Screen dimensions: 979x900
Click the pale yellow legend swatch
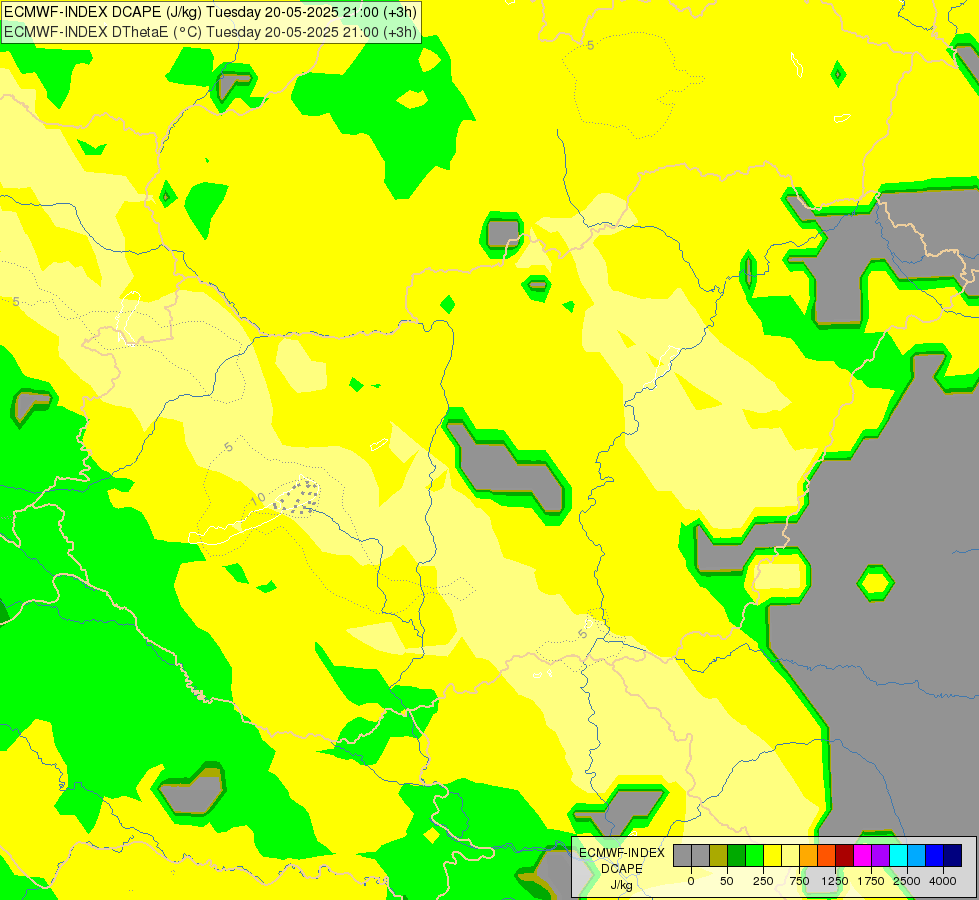tap(790, 856)
